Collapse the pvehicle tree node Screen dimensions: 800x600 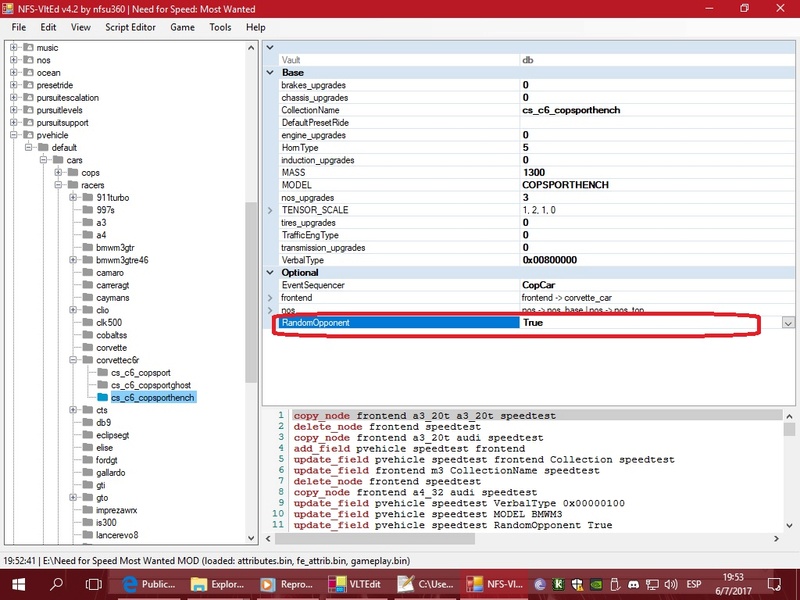14,135
